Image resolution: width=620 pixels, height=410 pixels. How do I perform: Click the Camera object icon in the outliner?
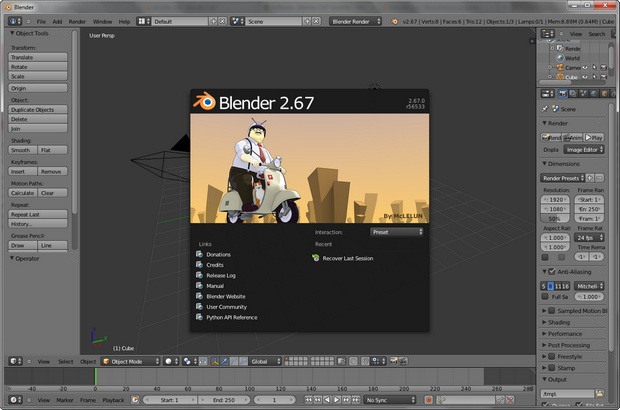560,68
